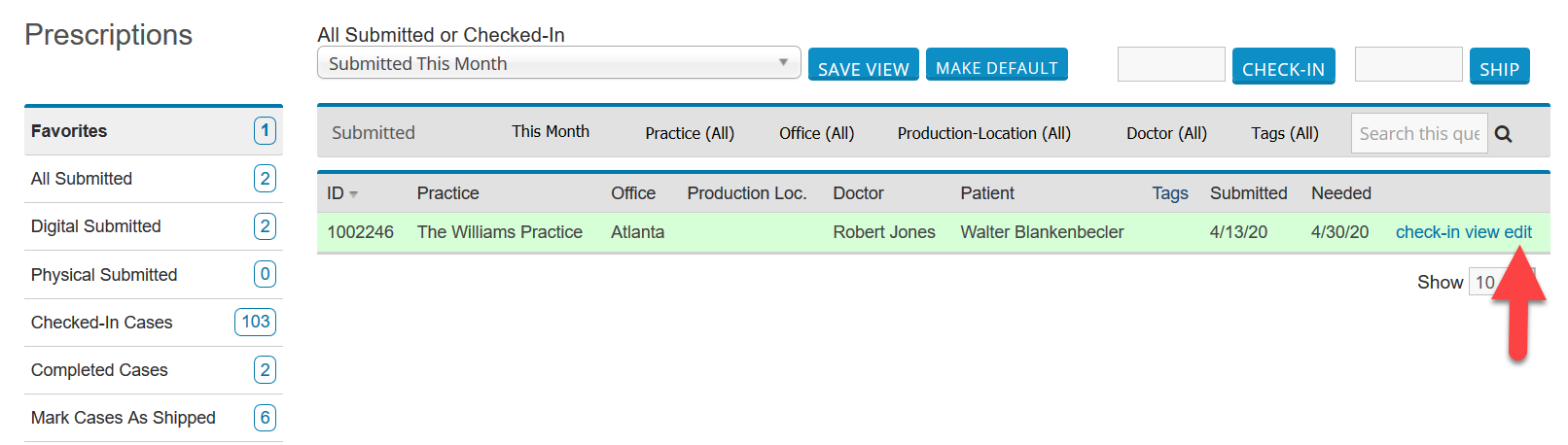Open the All Submitted queue

click(82, 179)
